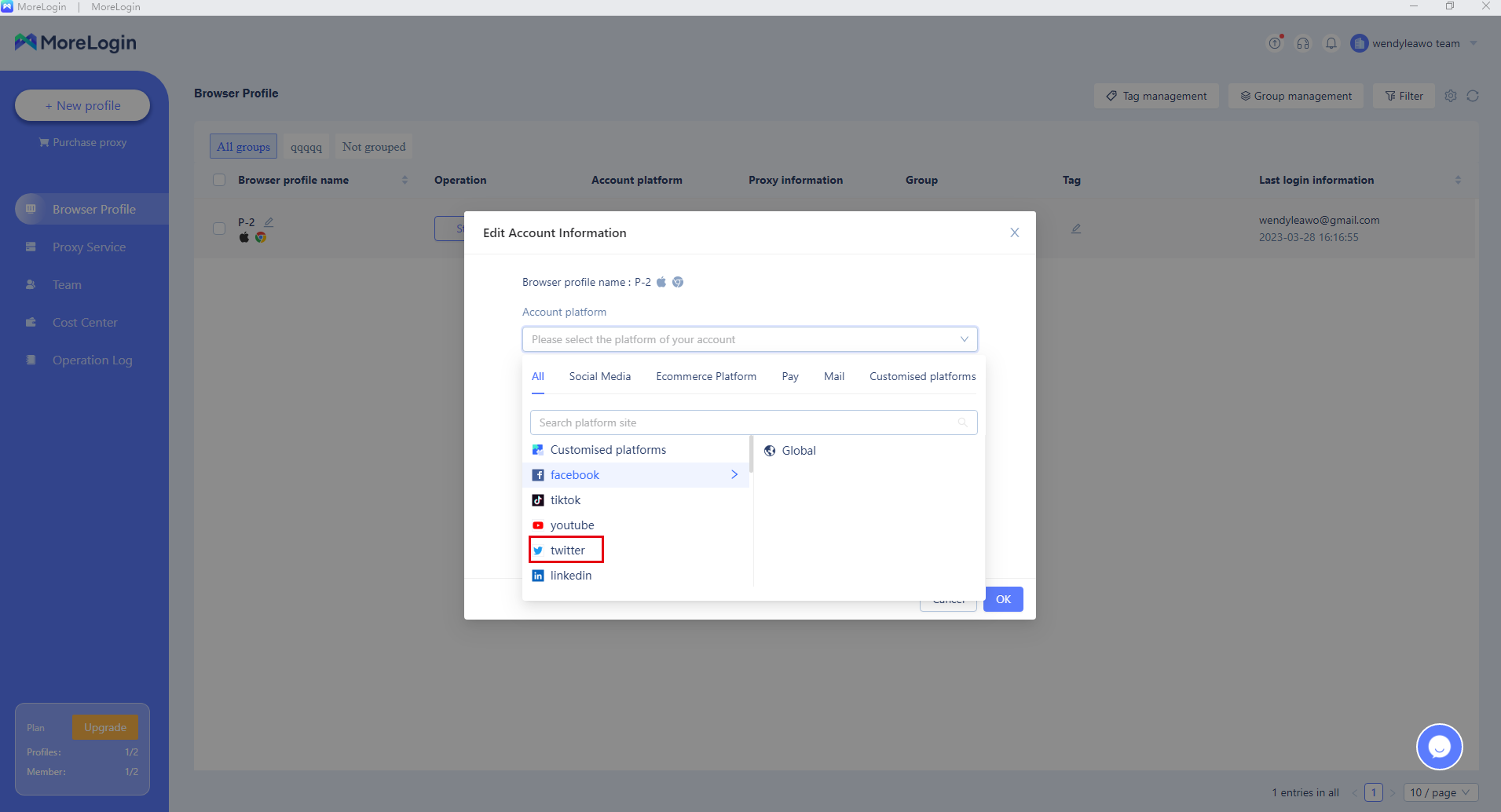Choose linkedin in the platform list
Image resolution: width=1501 pixels, height=812 pixels.
click(x=636, y=576)
